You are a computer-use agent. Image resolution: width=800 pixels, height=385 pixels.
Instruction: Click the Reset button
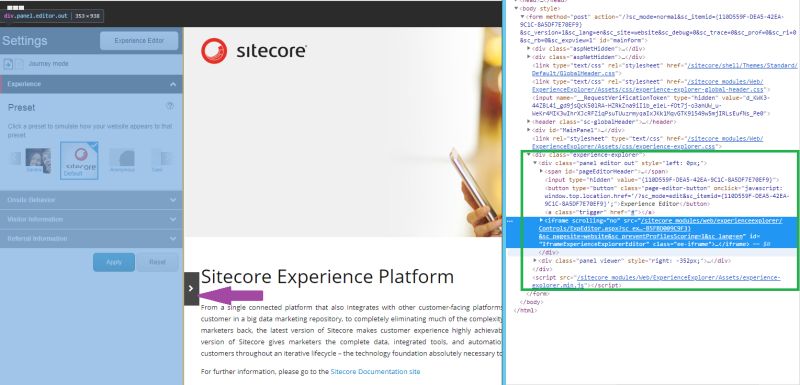157,262
